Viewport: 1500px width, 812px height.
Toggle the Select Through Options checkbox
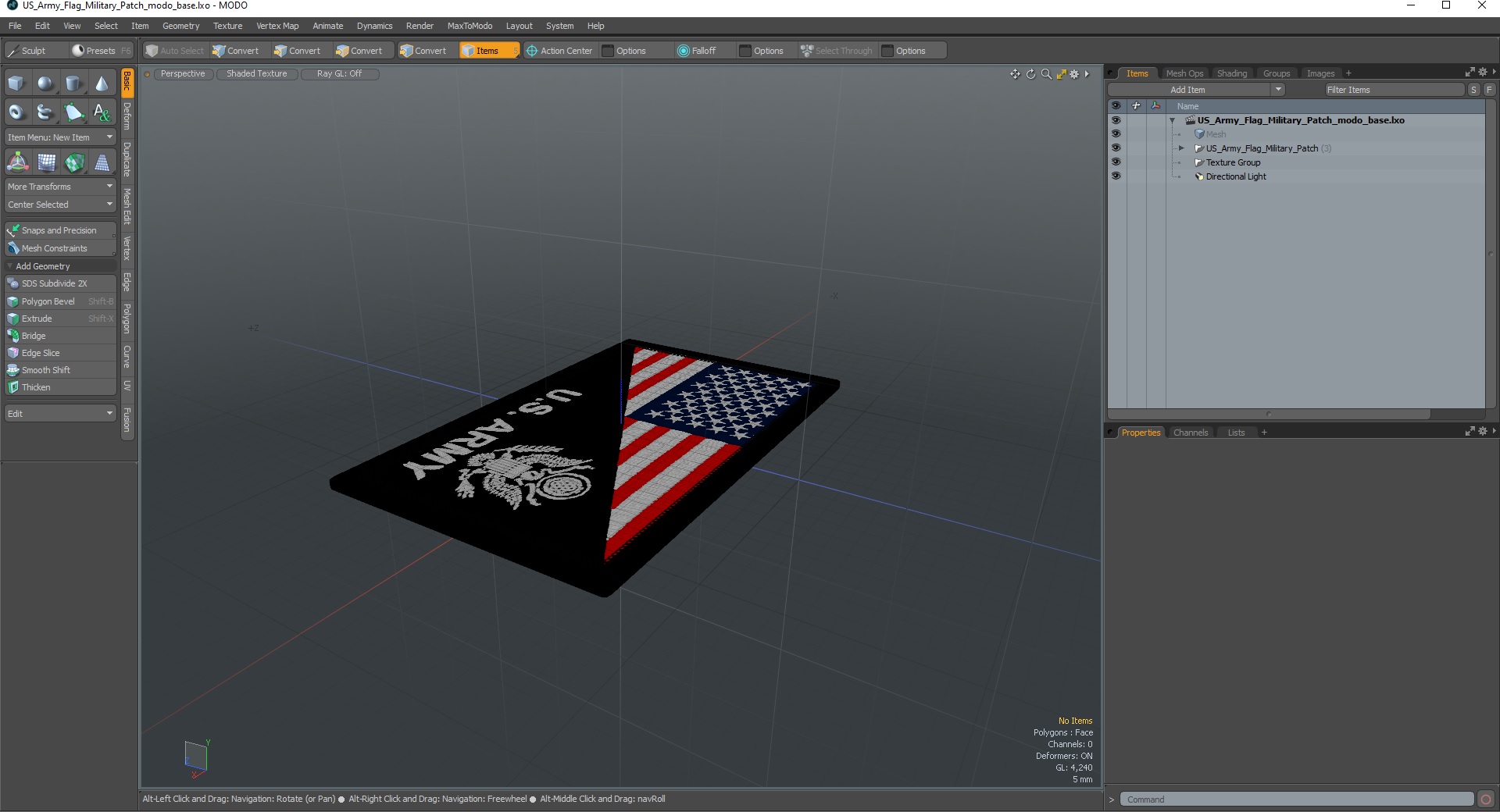(887, 51)
